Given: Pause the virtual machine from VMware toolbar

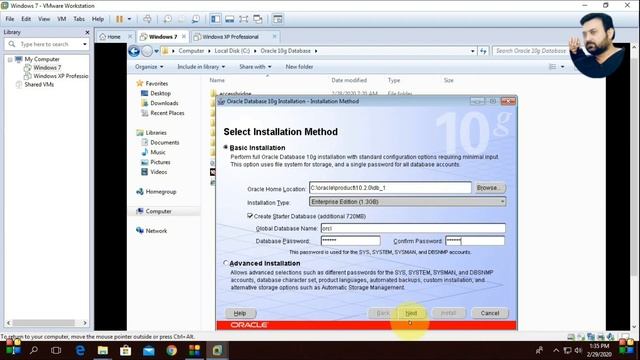Looking at the screenshot, I should (x=120, y=19).
